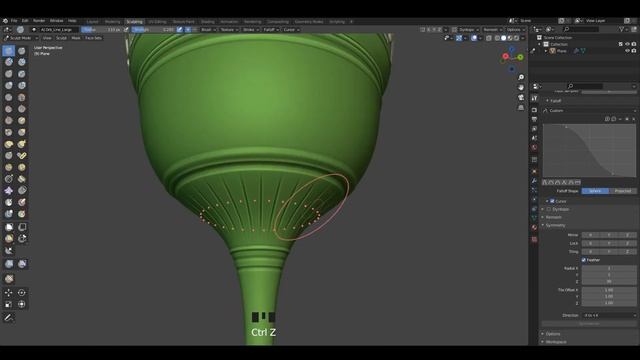Image resolution: width=640 pixels, height=360 pixels.
Task: Switch to the Modeling workspace tab
Action: [x=113, y=22]
